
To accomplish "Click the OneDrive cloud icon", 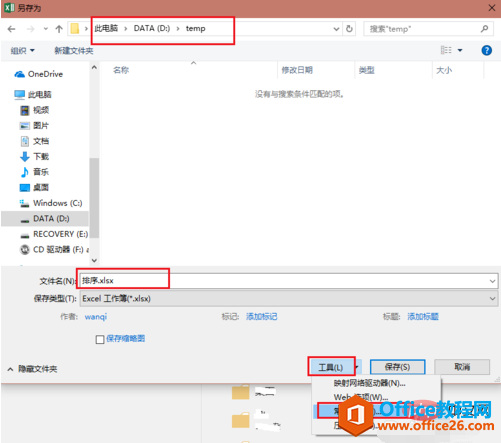I will click(19, 74).
